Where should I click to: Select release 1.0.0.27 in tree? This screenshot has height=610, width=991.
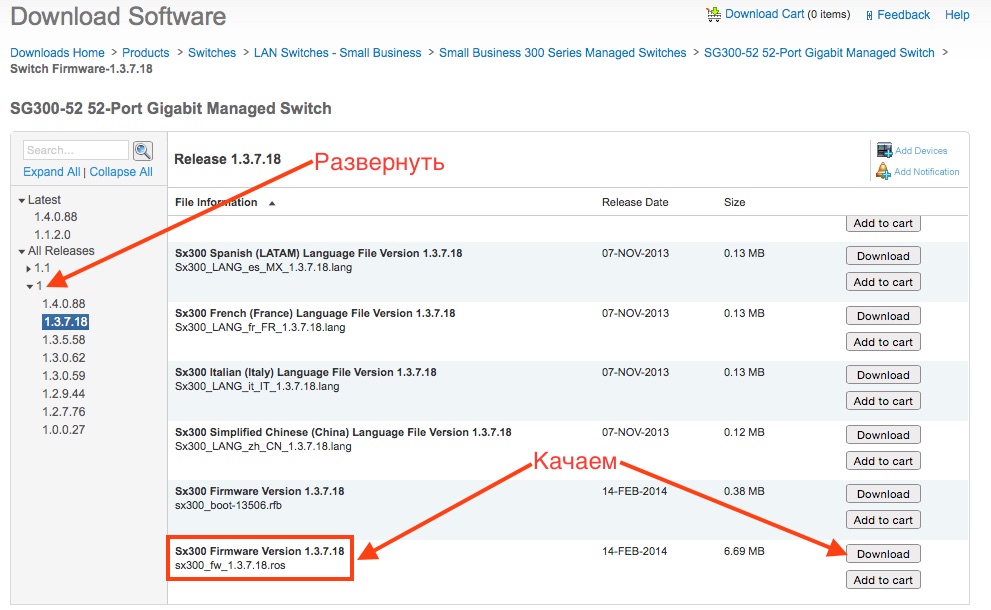click(x=64, y=430)
